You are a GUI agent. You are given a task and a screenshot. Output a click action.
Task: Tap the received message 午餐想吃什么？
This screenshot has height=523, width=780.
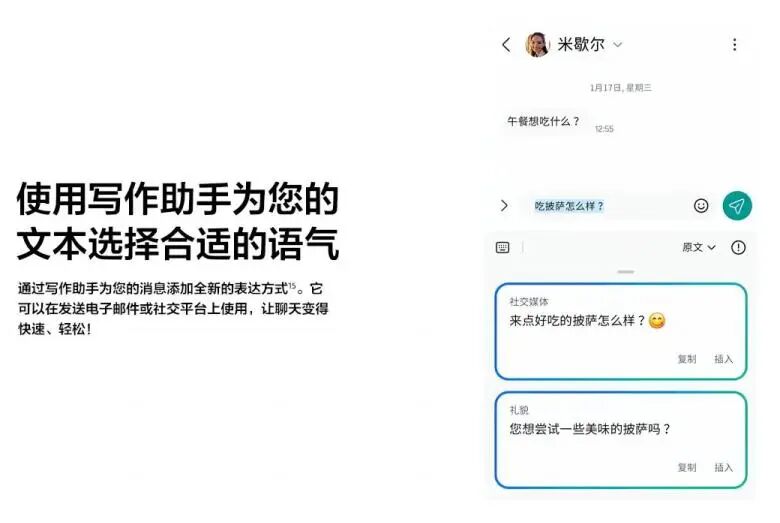[543, 121]
